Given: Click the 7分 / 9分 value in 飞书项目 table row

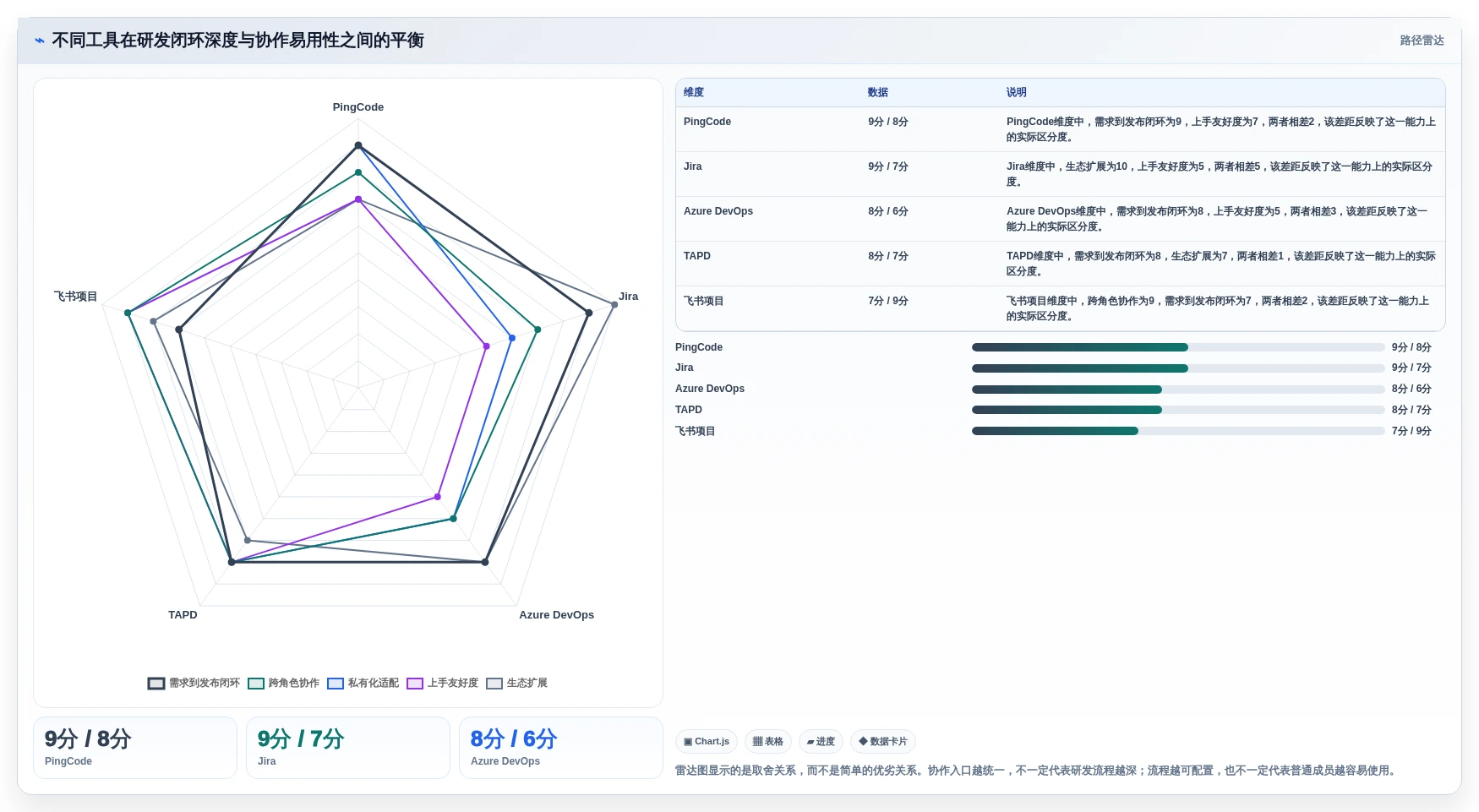Looking at the screenshot, I should pyautogui.click(x=888, y=301).
